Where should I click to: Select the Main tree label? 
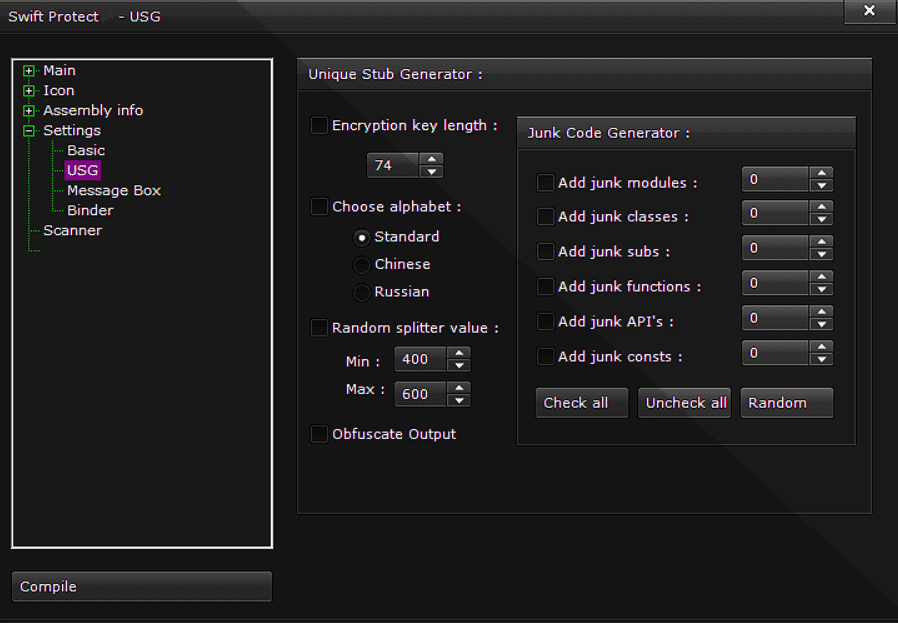(60, 70)
